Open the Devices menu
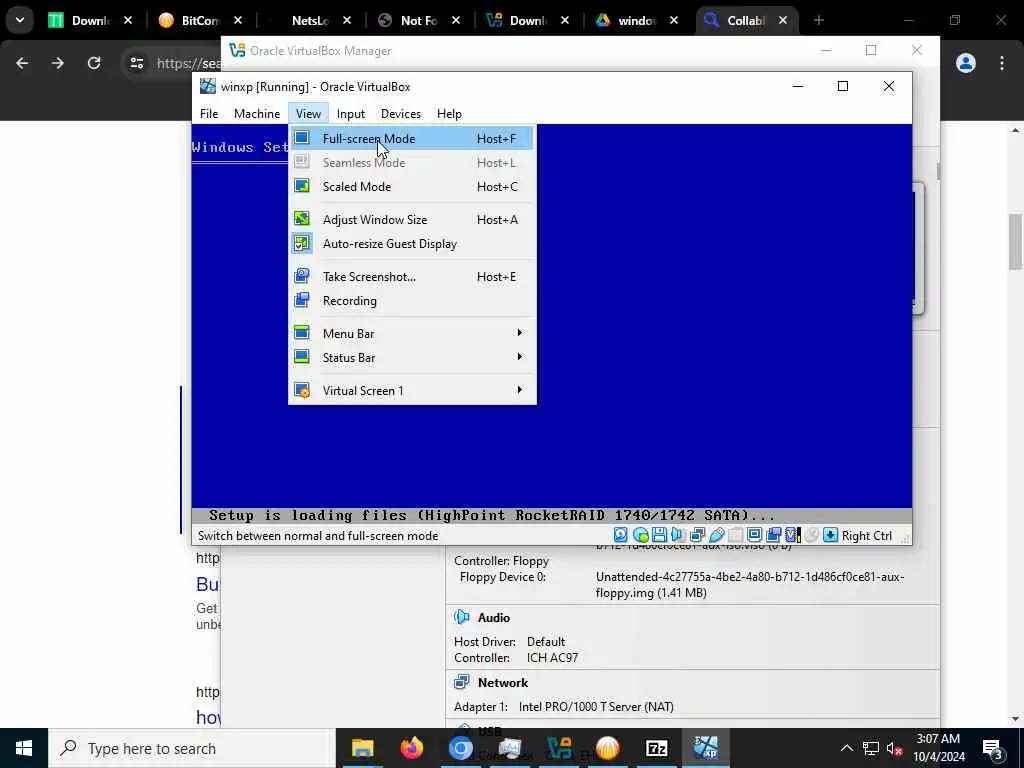This screenshot has width=1024, height=768. 401,114
